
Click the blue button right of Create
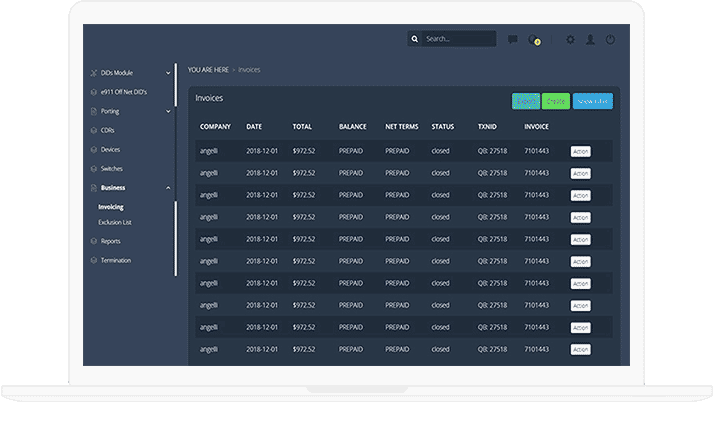pyautogui.click(x=592, y=100)
